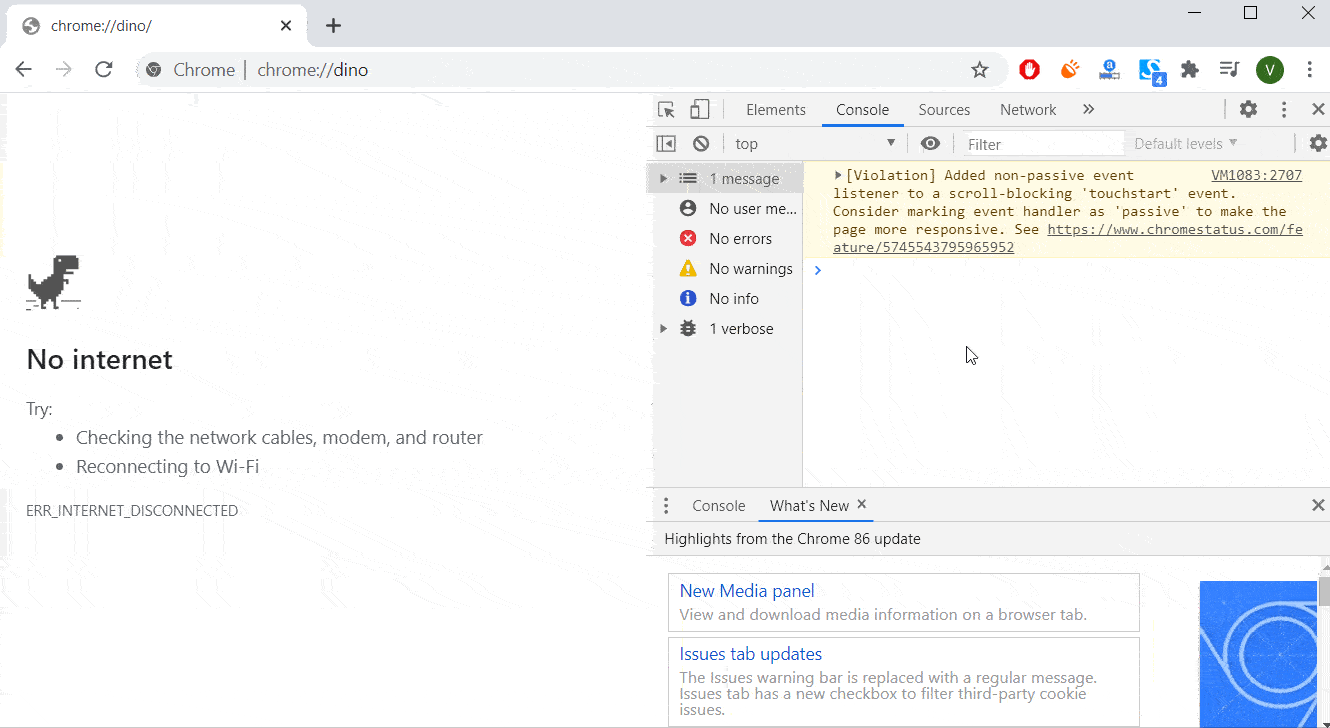This screenshot has width=1330, height=728.
Task: Click the ERR_INTERNET_DISCONNECTED error code
Action: (x=132, y=511)
